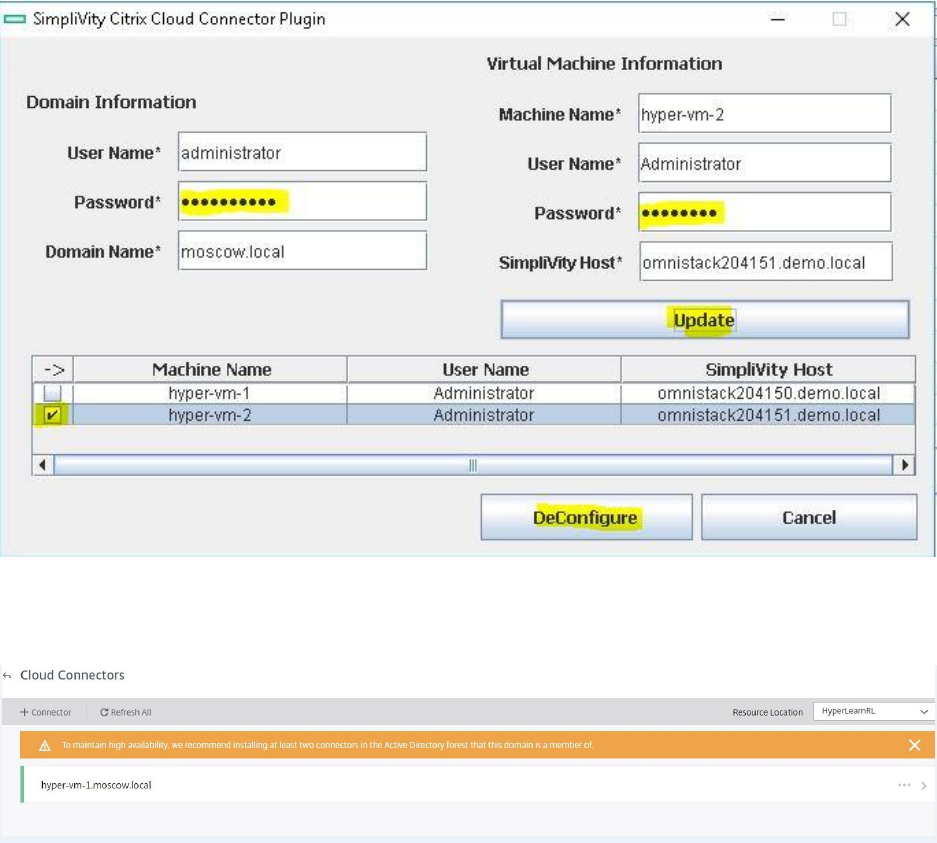Click omnistack204151.demo.local cell in table
The width and height of the screenshot is (937, 843).
(768, 415)
